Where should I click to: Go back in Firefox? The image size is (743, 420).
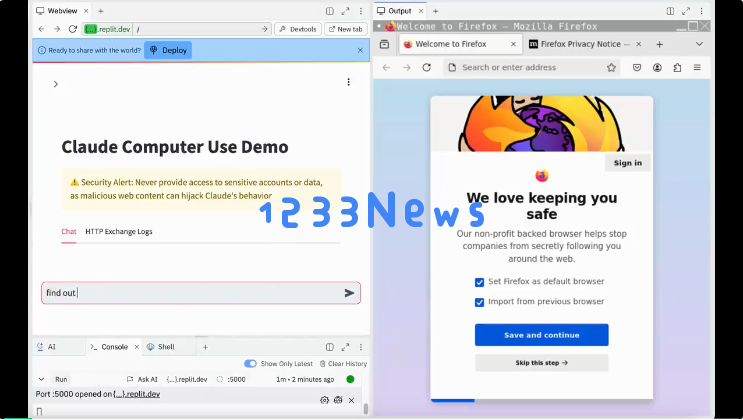(387, 67)
